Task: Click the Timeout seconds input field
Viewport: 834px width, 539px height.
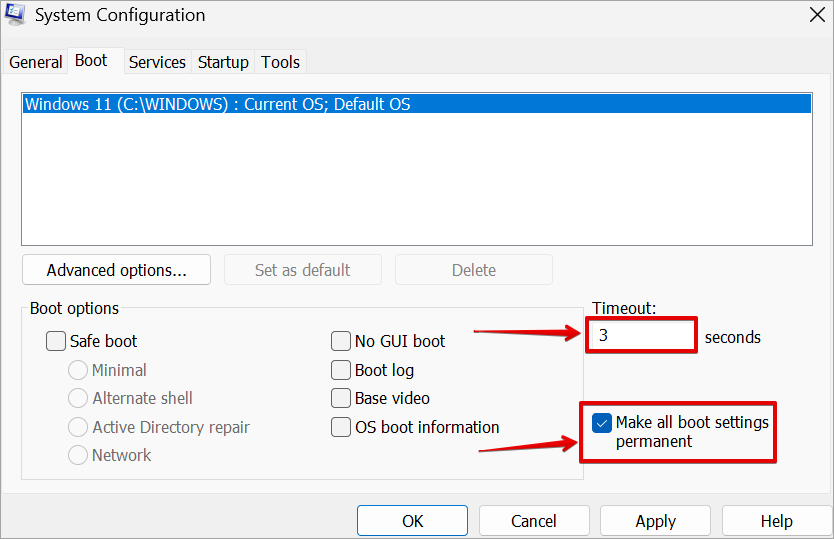Action: [x=641, y=336]
